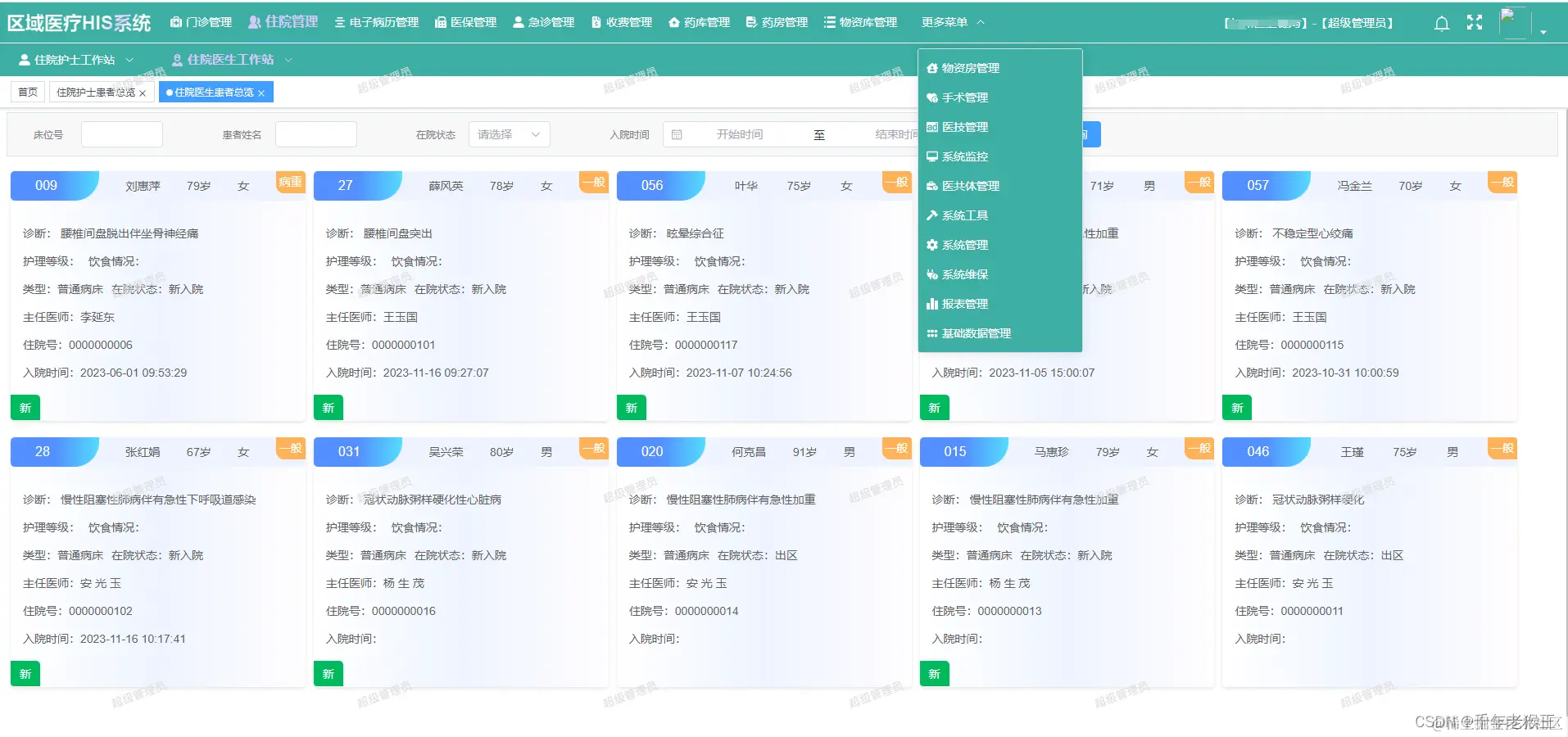Enter fullscreen using the expand icon
This screenshot has width=1568, height=737.
click(x=1474, y=22)
